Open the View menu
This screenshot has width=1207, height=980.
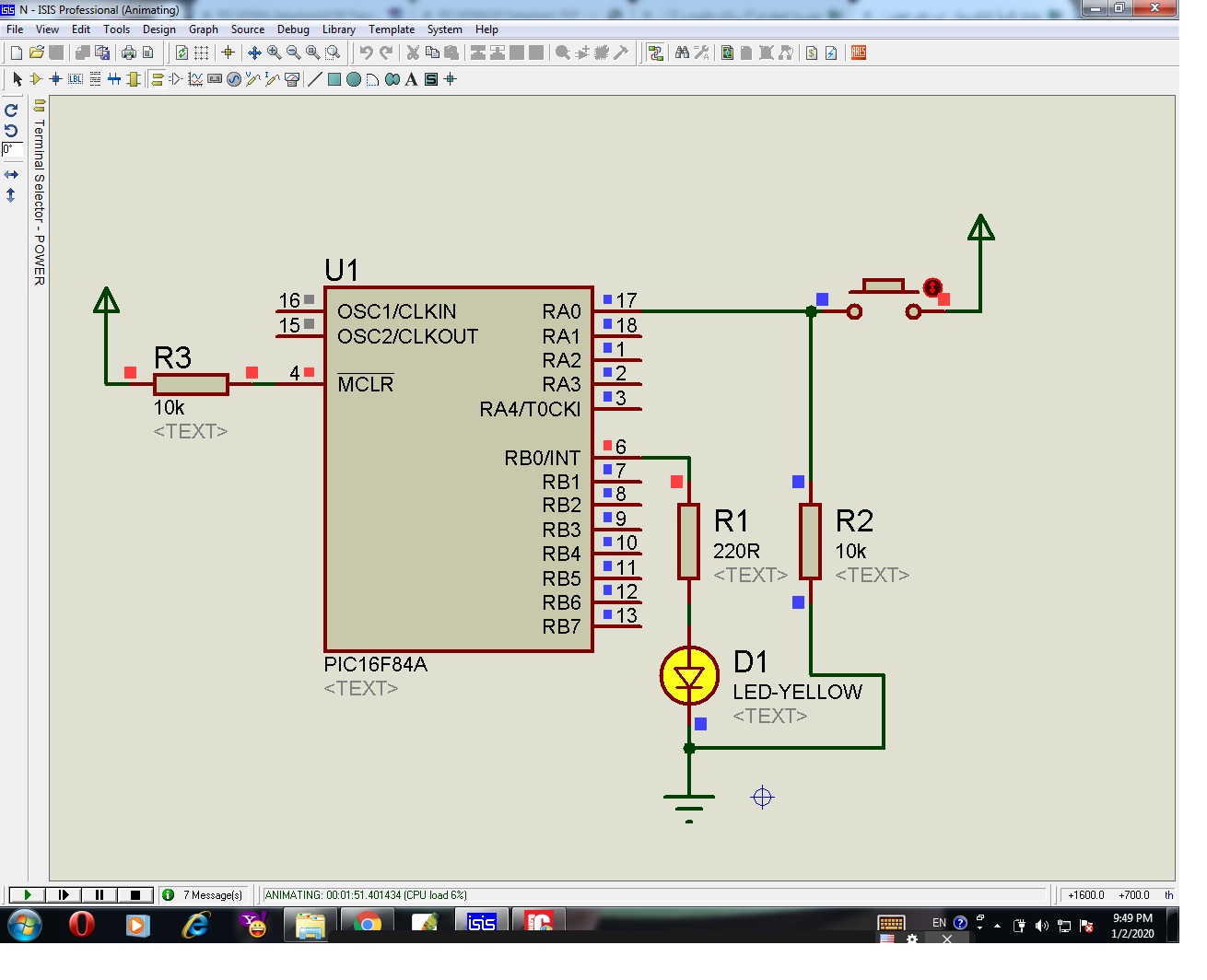click(47, 29)
